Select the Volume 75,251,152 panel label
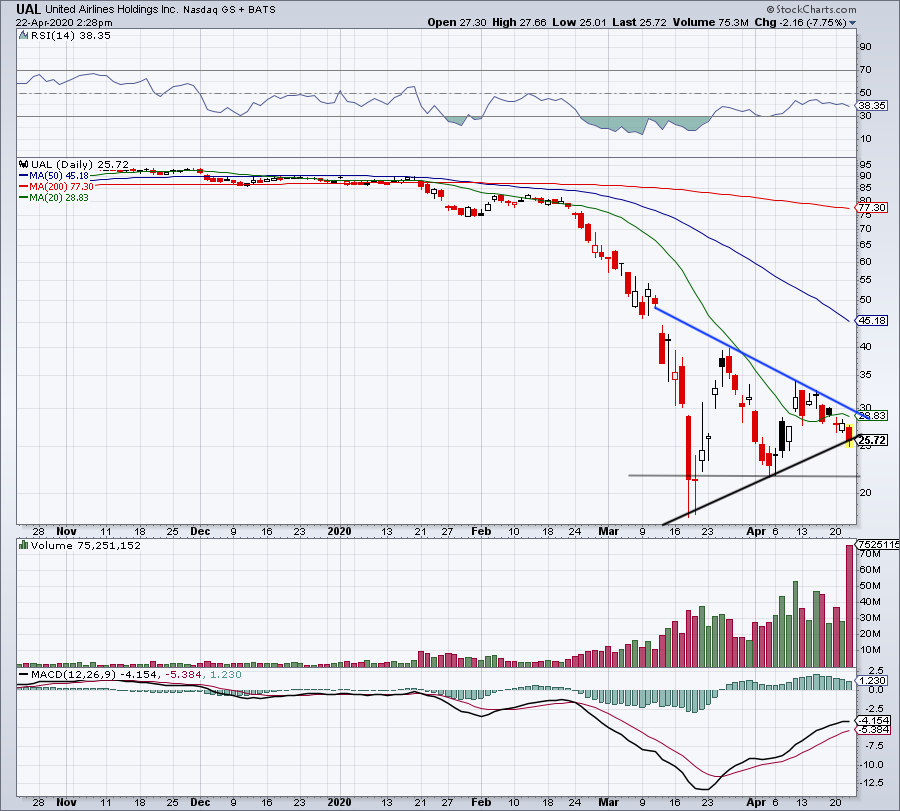The height and width of the screenshot is (811, 900). pos(86,545)
